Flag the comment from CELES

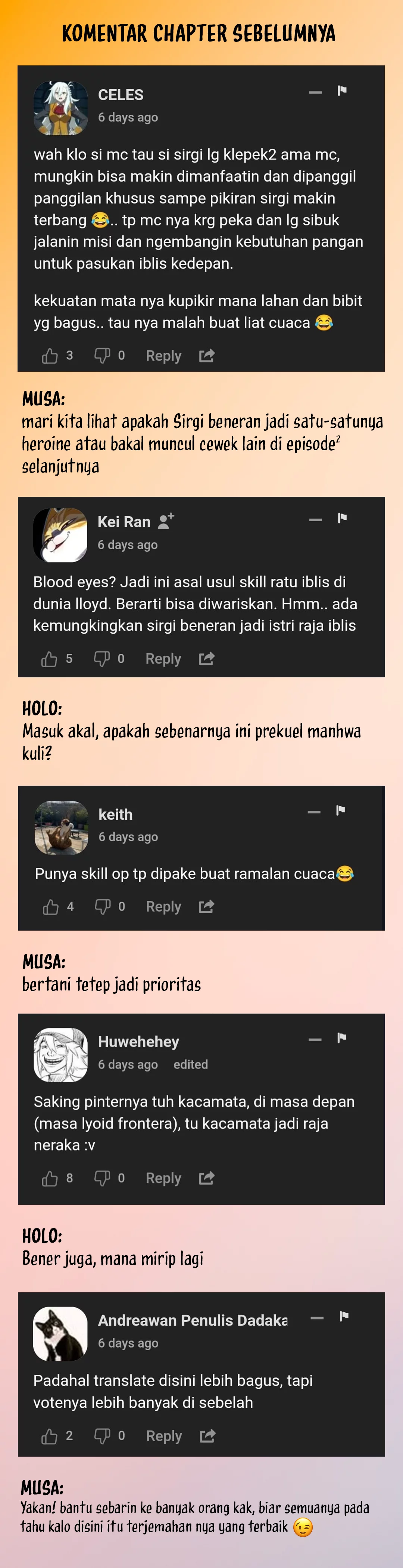click(x=342, y=91)
